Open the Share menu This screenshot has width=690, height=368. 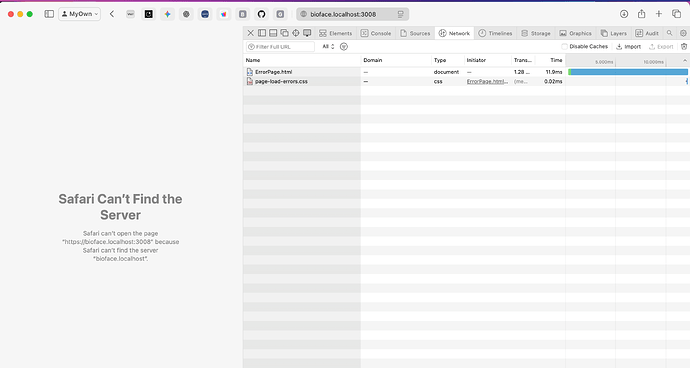pos(642,14)
